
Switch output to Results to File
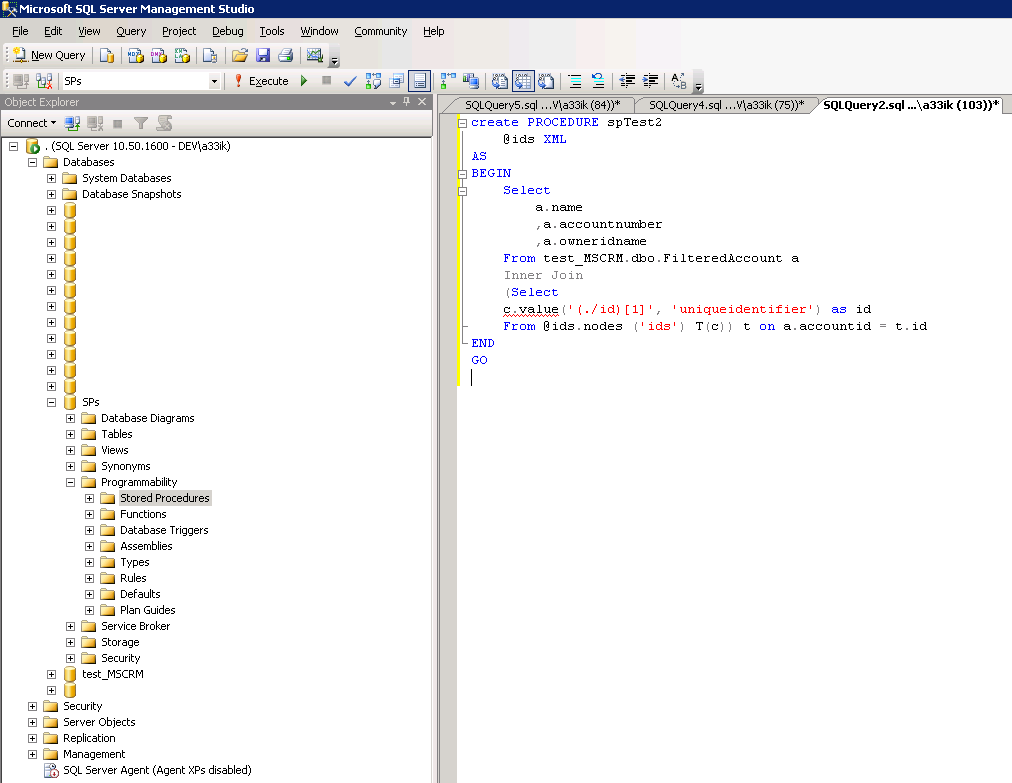pos(546,81)
